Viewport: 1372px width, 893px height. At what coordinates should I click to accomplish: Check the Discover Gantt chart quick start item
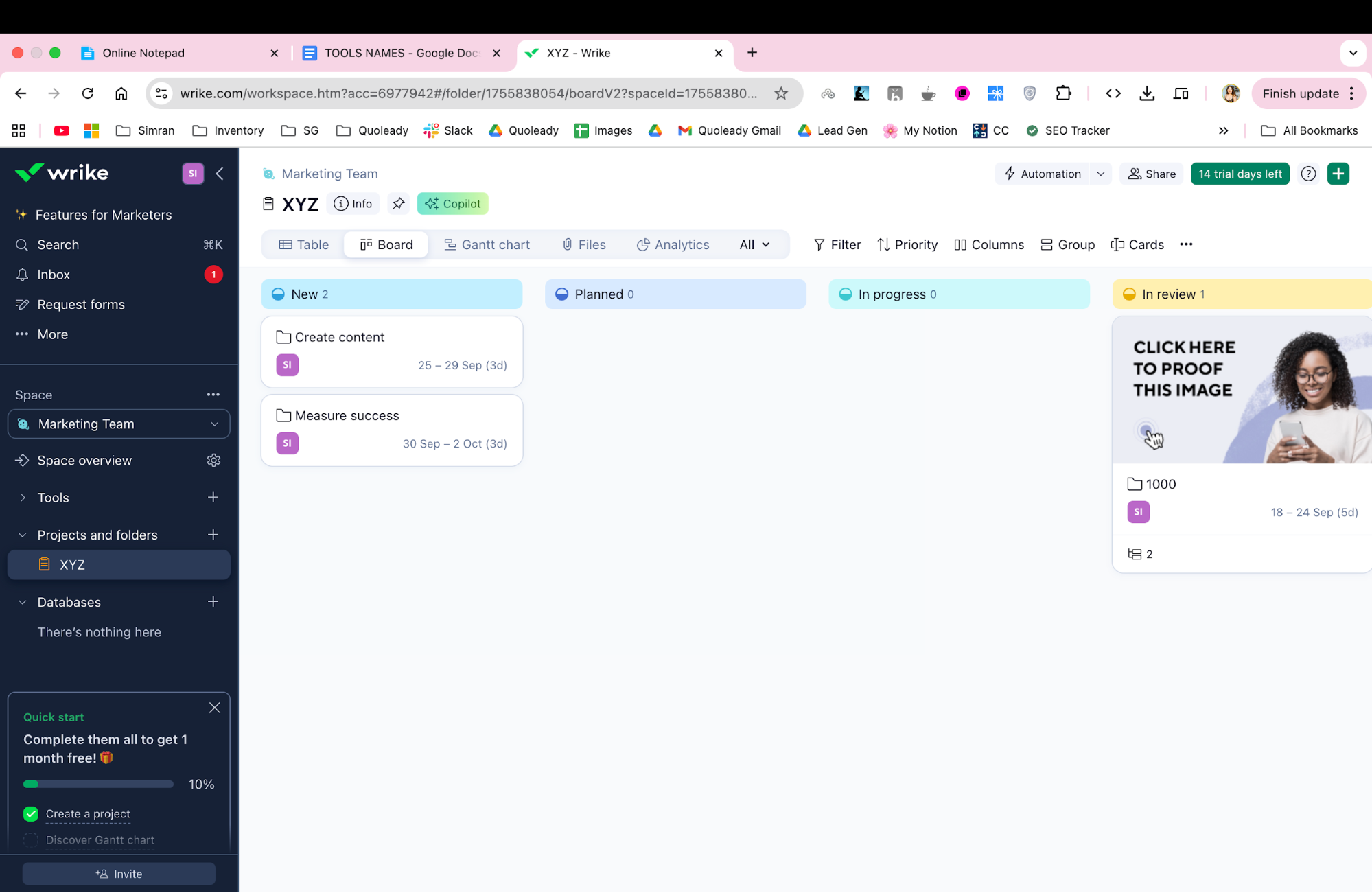(31, 839)
